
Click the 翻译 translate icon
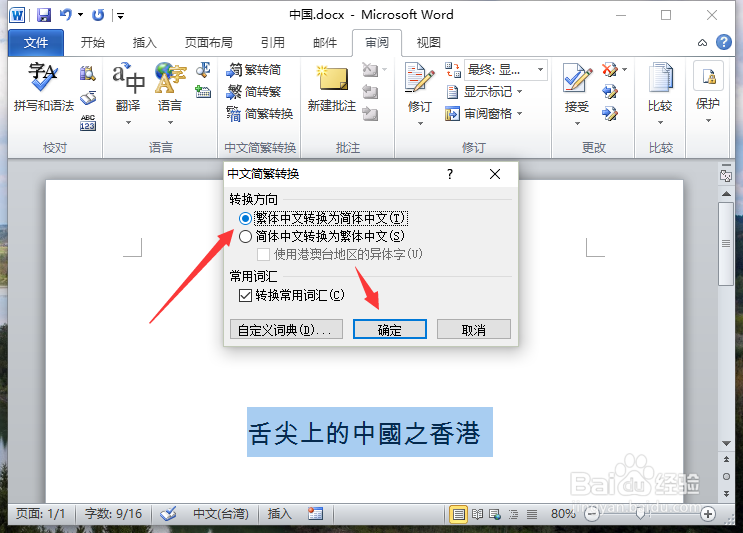click(x=128, y=78)
